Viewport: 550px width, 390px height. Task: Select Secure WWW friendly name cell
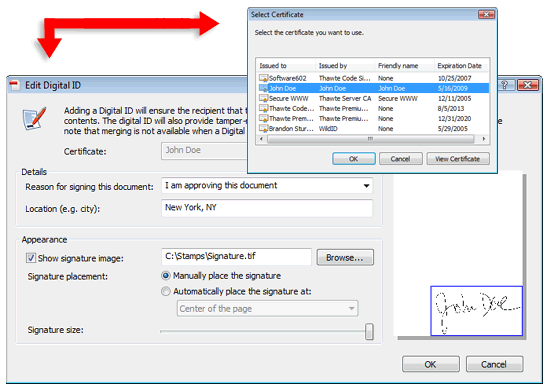click(398, 99)
